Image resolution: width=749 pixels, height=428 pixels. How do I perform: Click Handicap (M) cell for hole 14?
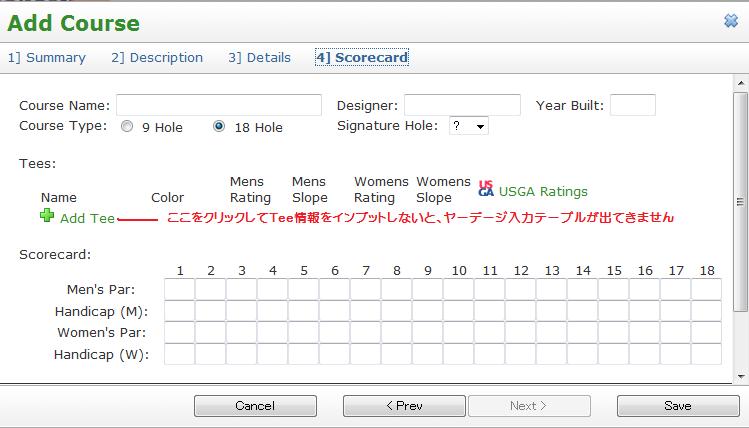(582, 311)
